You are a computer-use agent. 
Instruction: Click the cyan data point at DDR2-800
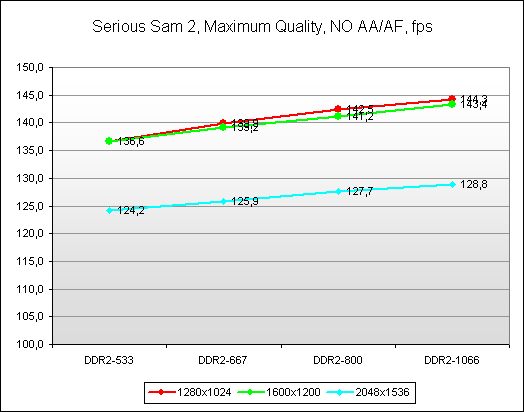338,191
